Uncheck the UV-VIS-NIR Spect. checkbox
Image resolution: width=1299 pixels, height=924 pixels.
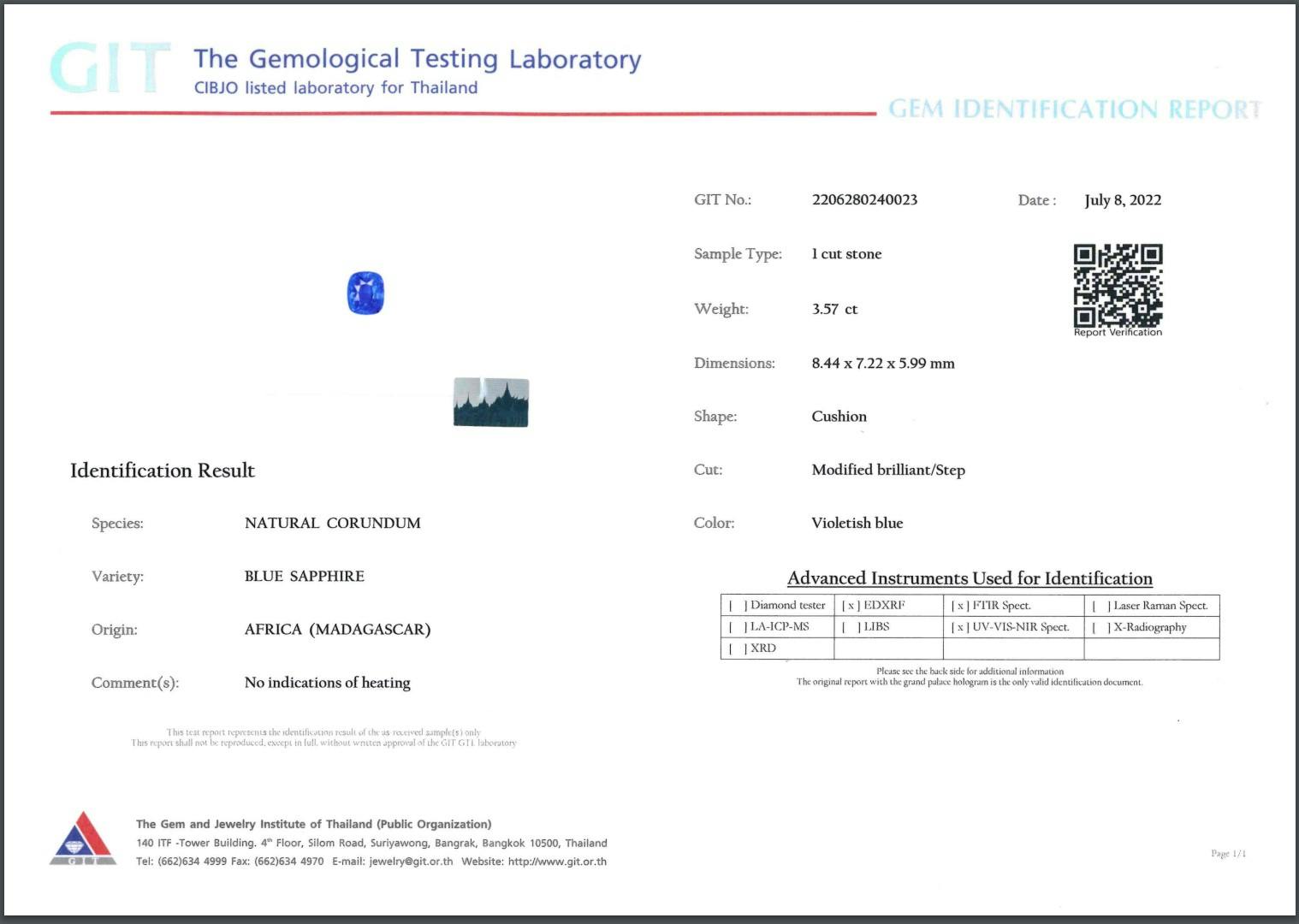[x=960, y=627]
